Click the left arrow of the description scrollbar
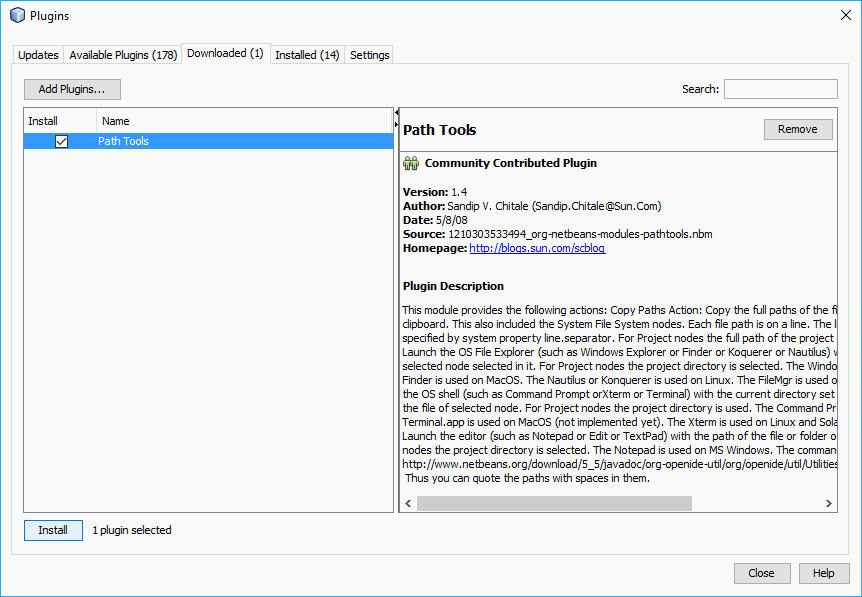The height and width of the screenshot is (597, 862). point(408,503)
